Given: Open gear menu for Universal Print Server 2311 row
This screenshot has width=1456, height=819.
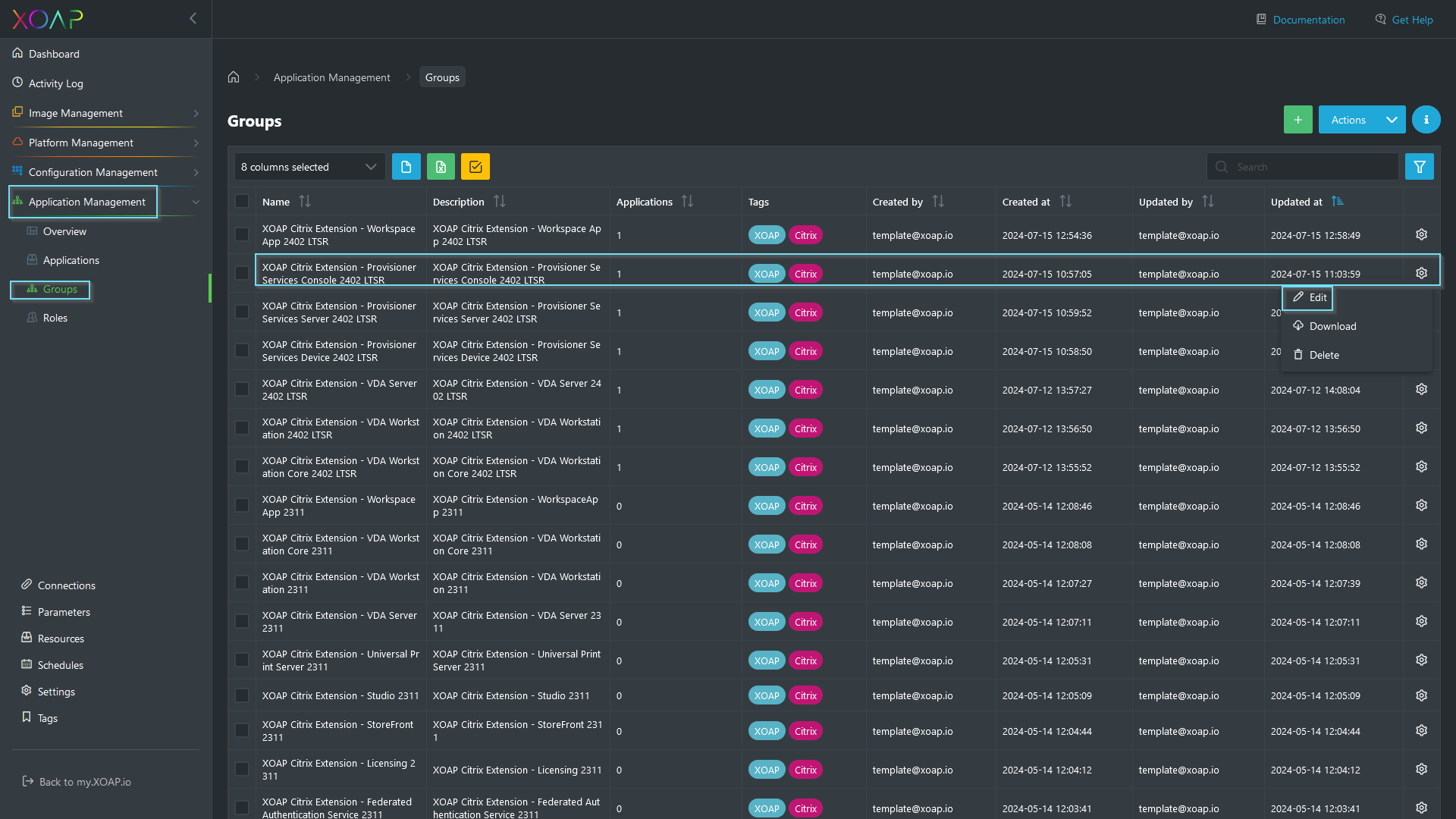Looking at the screenshot, I should coord(1421,661).
